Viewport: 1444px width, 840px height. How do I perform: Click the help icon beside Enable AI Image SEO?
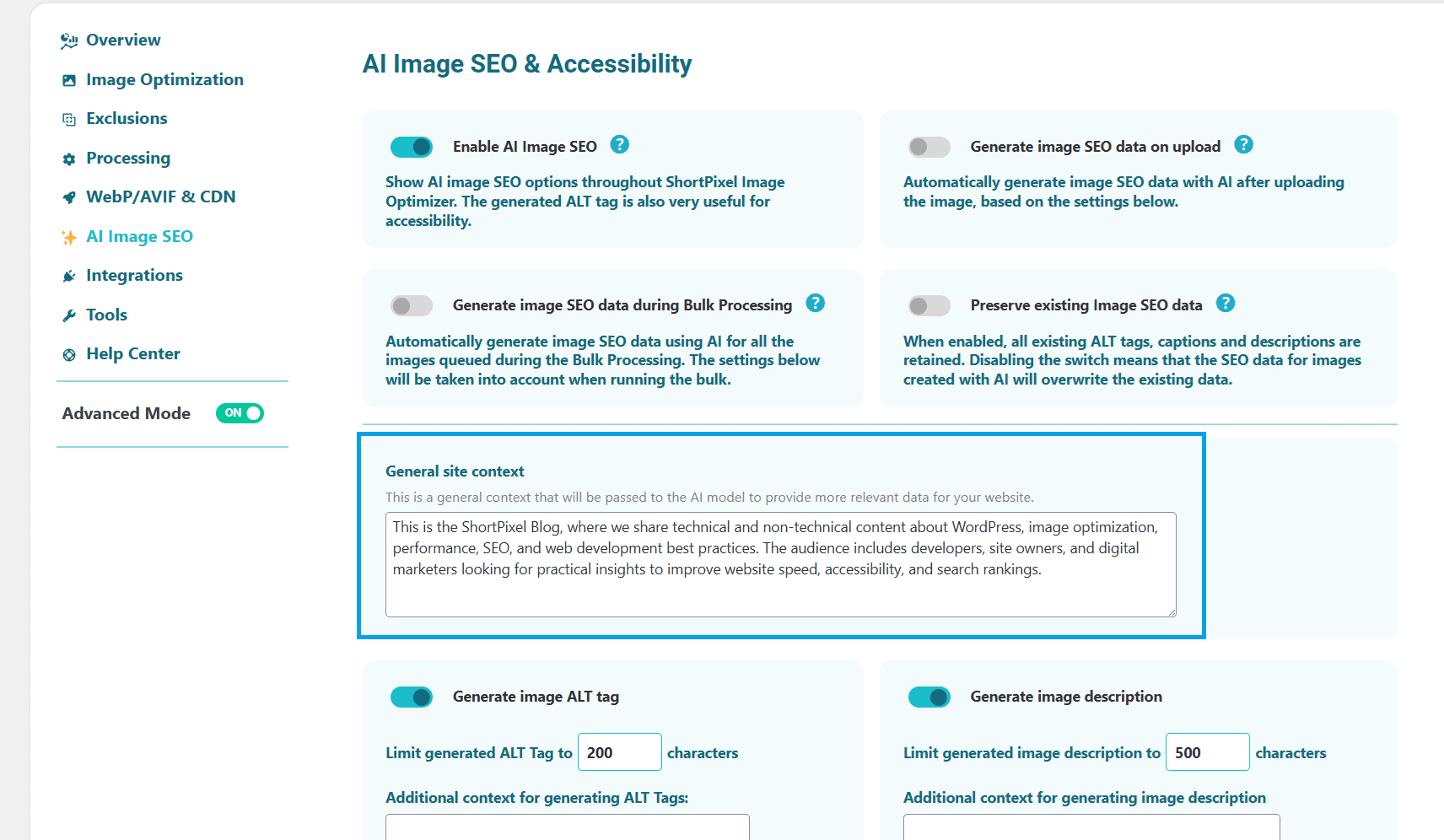click(619, 145)
